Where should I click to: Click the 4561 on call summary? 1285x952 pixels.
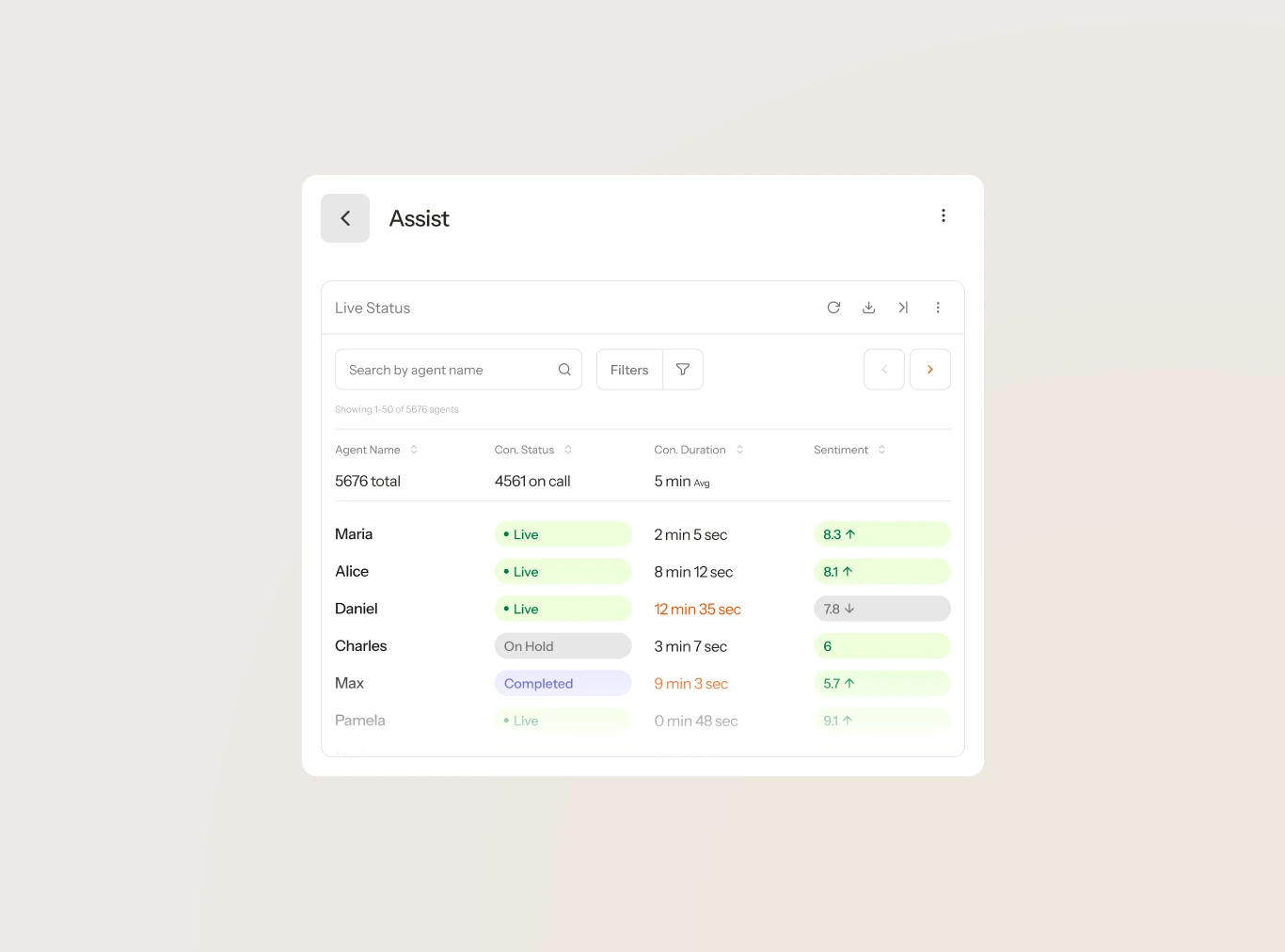coord(532,481)
